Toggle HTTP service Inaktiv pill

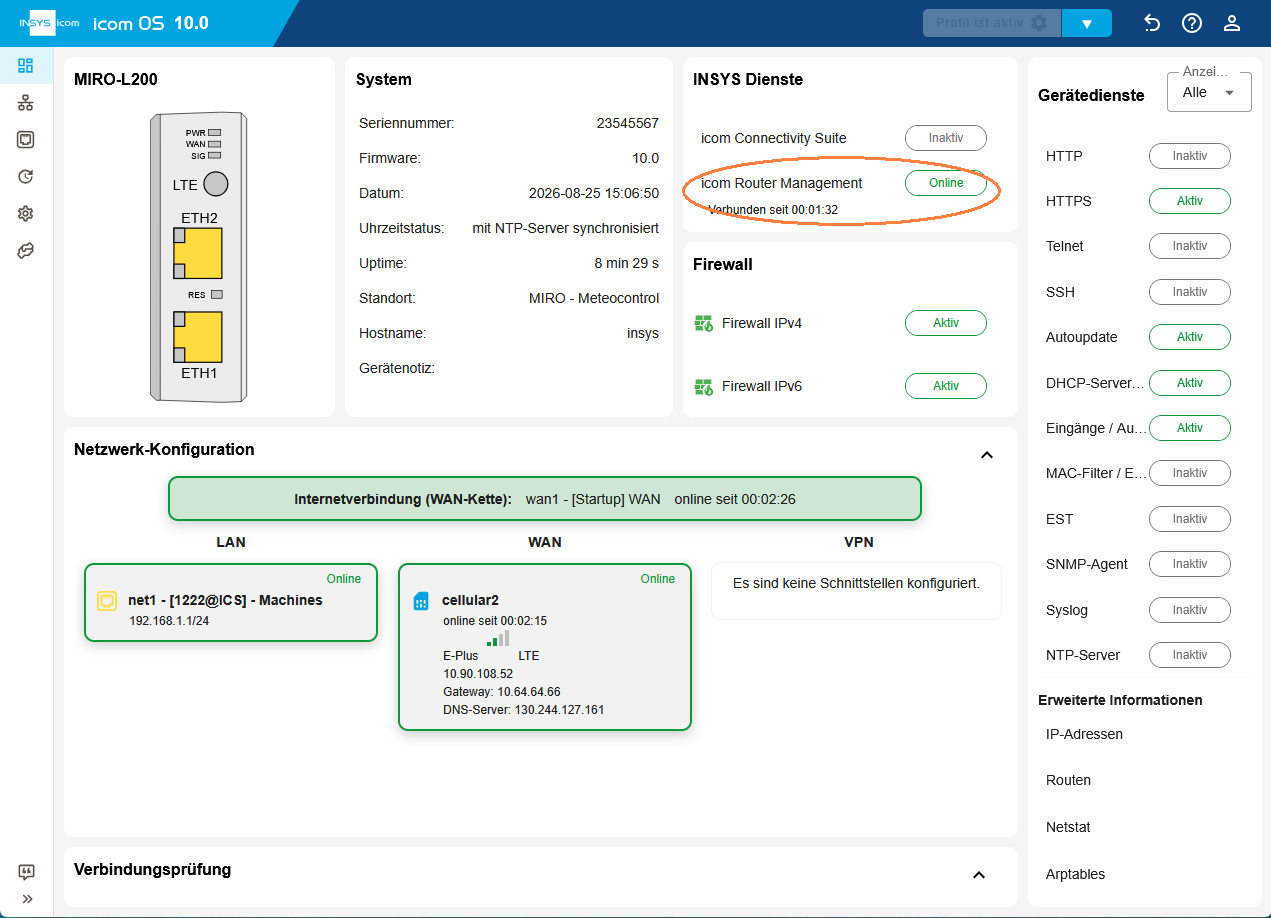pos(1190,156)
